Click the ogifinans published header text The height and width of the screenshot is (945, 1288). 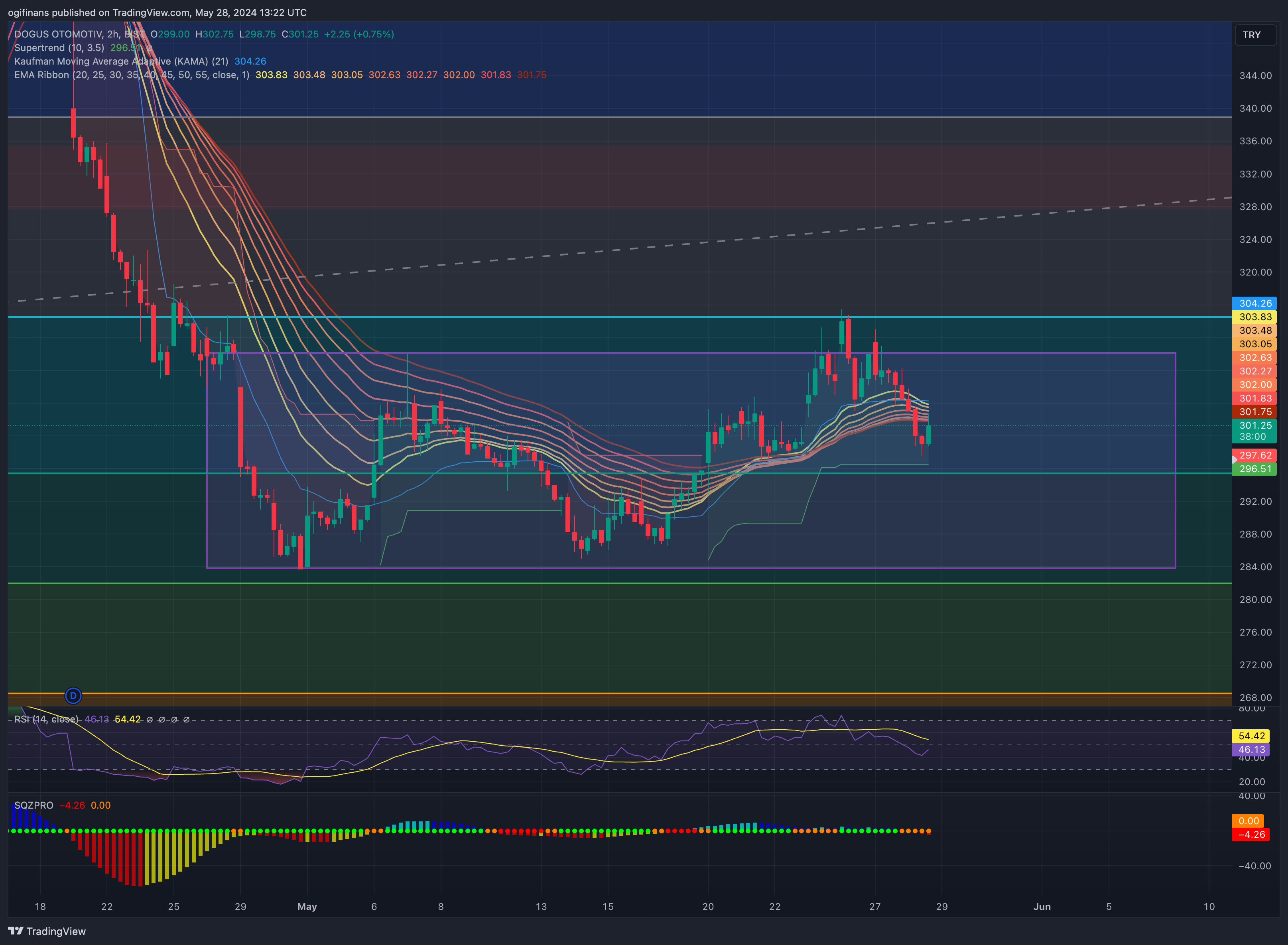pos(157,13)
